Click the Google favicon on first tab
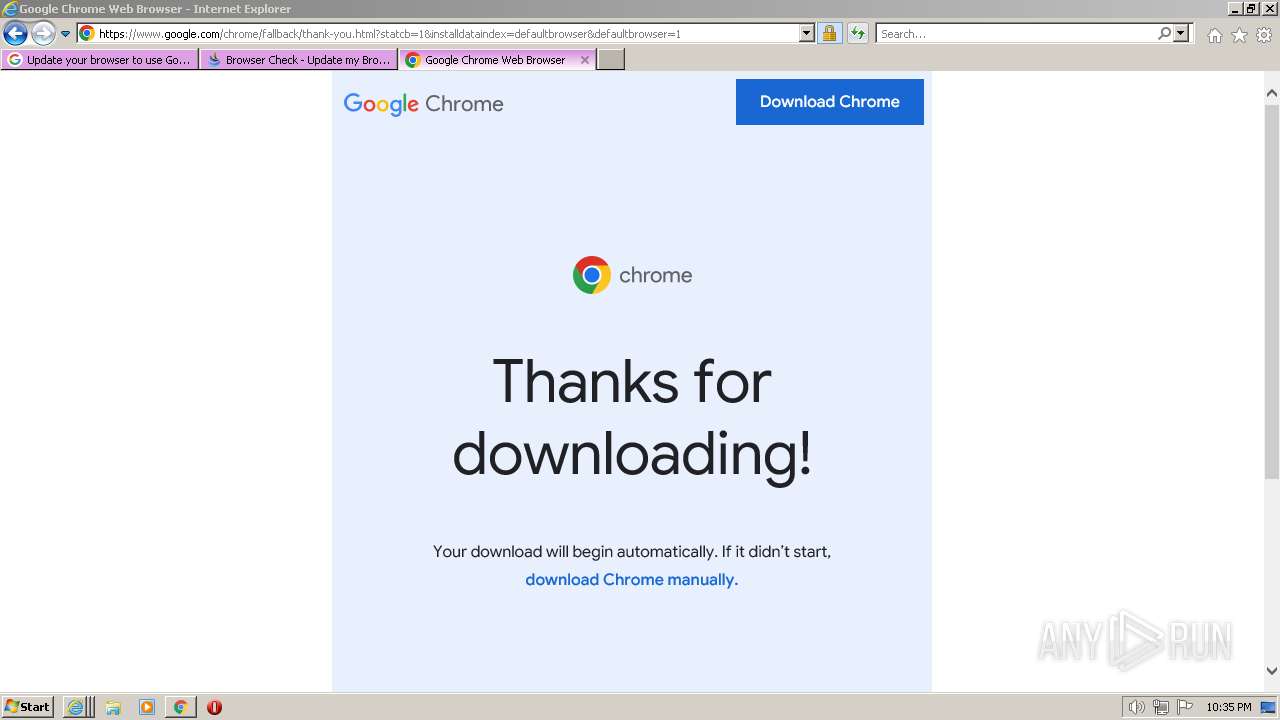Screen dimensions: 1280x720 (15, 60)
